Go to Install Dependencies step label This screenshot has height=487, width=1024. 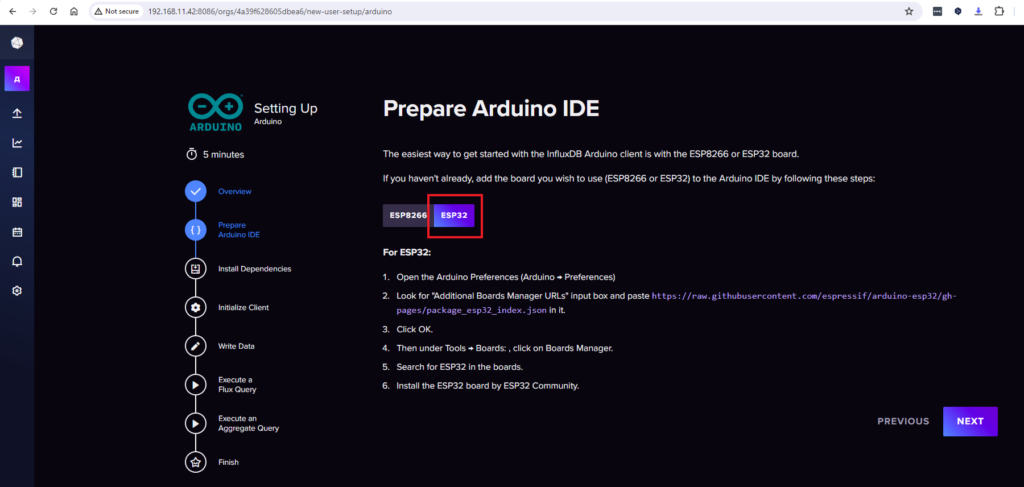point(255,268)
